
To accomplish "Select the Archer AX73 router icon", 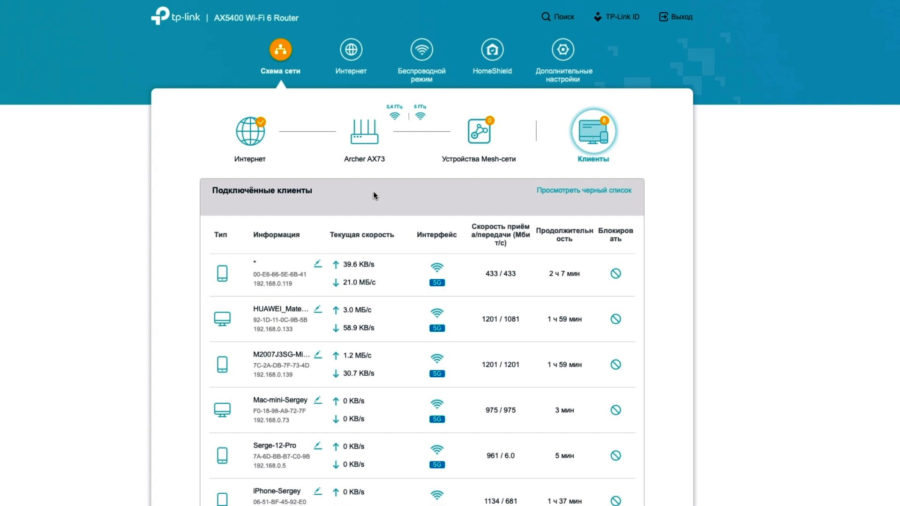I will pos(364,131).
